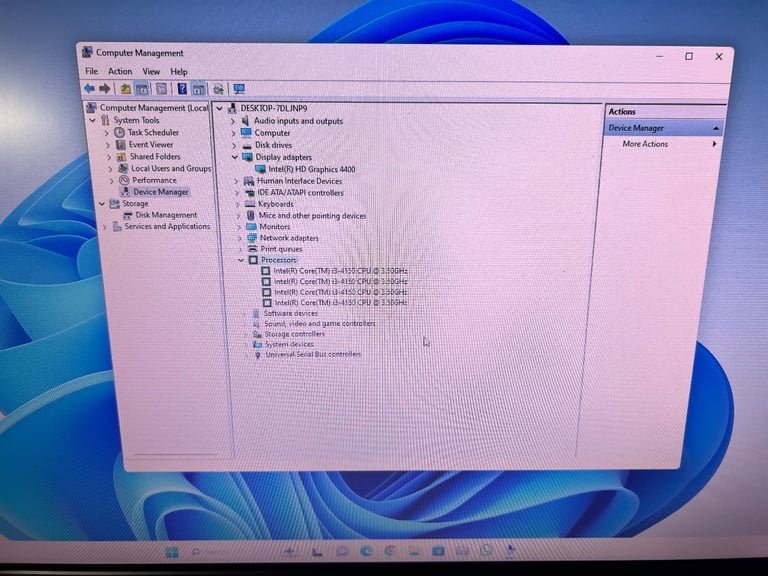The image size is (768, 576).
Task: Click the Sound, video and game controllers icon
Action: pyautogui.click(x=256, y=324)
